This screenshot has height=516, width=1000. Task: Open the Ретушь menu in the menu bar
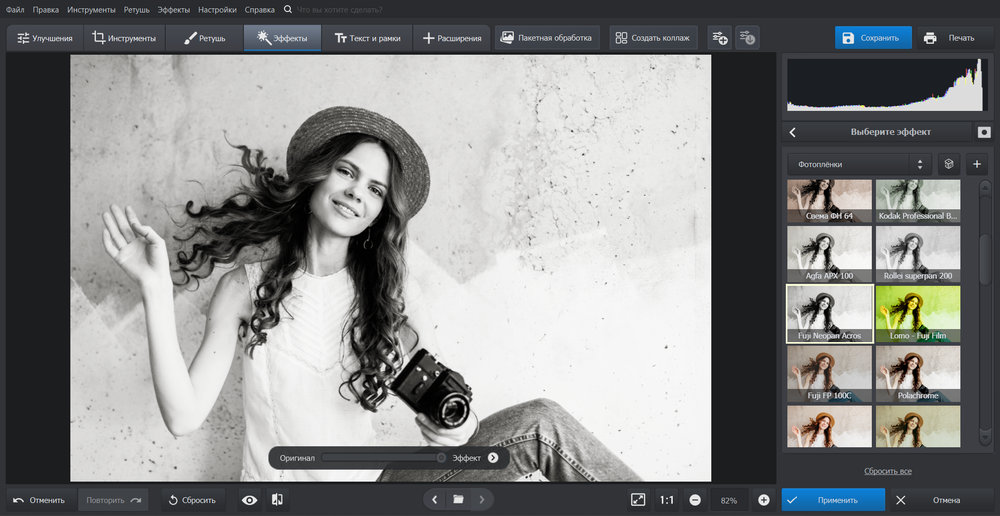tap(137, 10)
